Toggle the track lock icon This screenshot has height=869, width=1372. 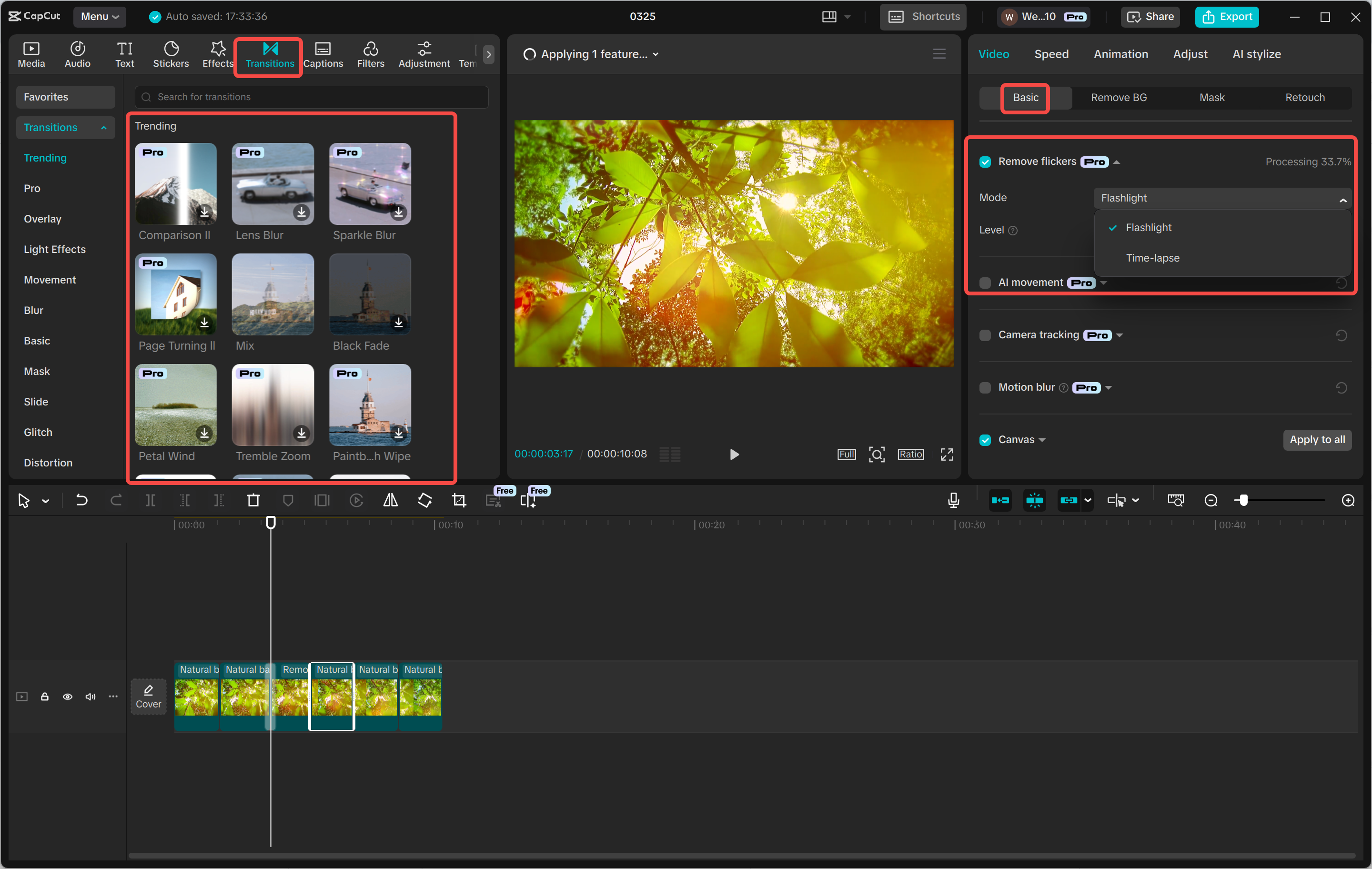[x=44, y=697]
